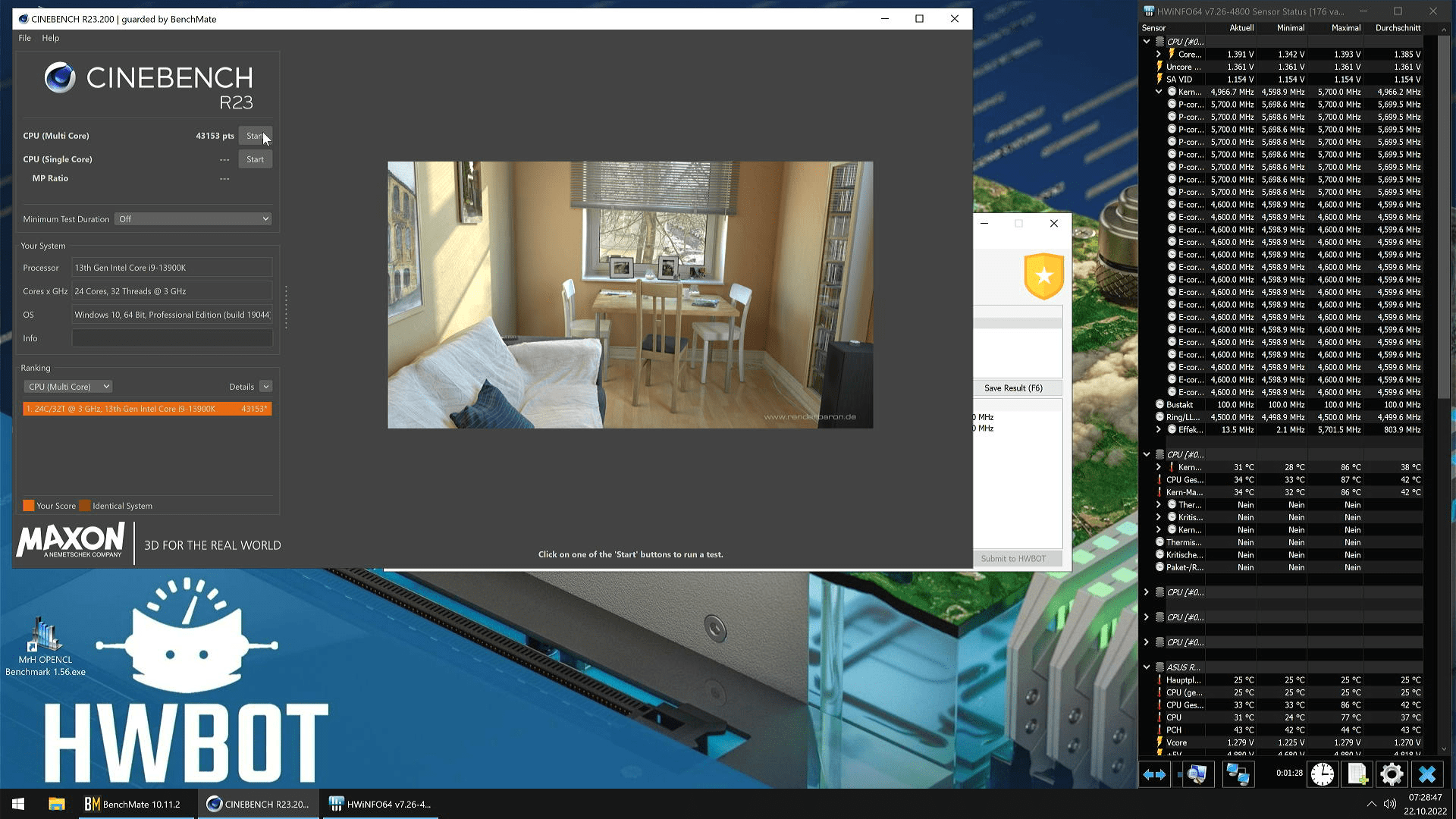This screenshot has width=1456, height=819.
Task: Click Submit to HWBOT button
Action: [x=1013, y=559]
